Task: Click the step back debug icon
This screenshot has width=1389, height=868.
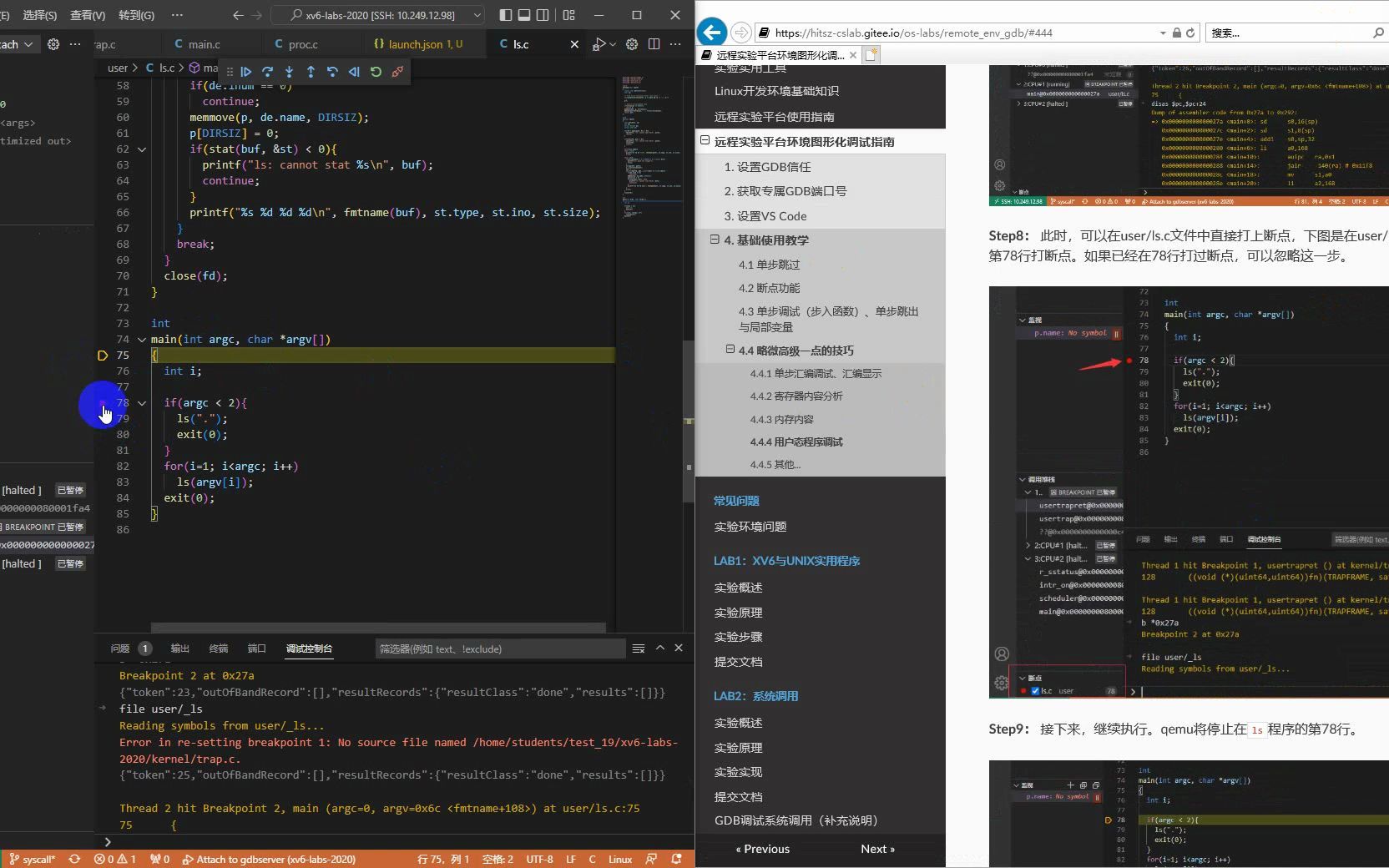Action: point(332,72)
